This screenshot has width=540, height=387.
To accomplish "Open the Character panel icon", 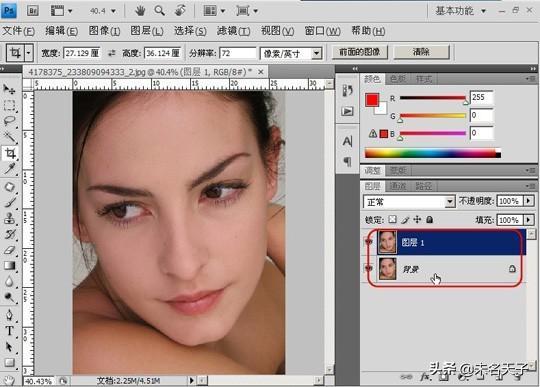I will click(x=347, y=141).
